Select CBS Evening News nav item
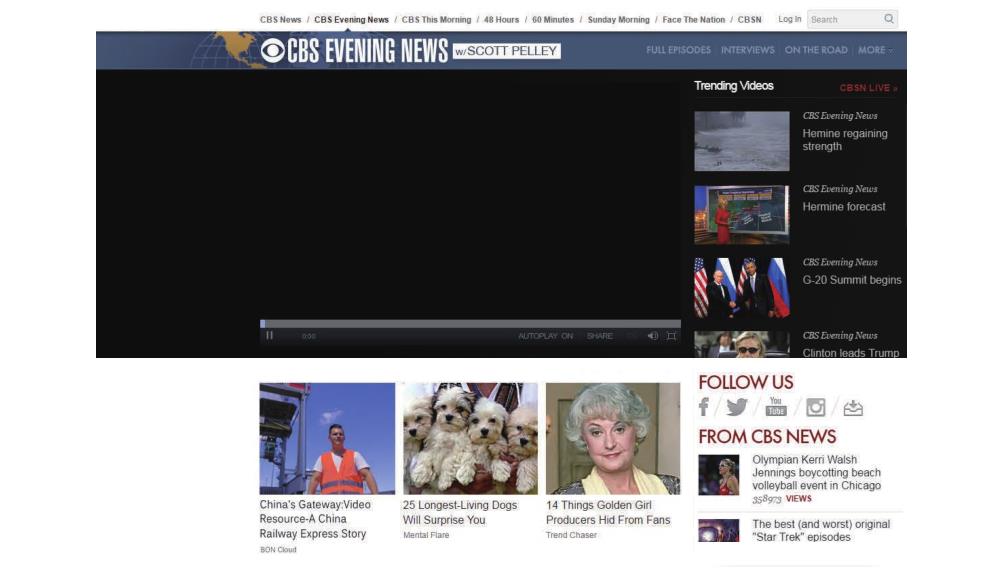990x578 pixels. (352, 20)
